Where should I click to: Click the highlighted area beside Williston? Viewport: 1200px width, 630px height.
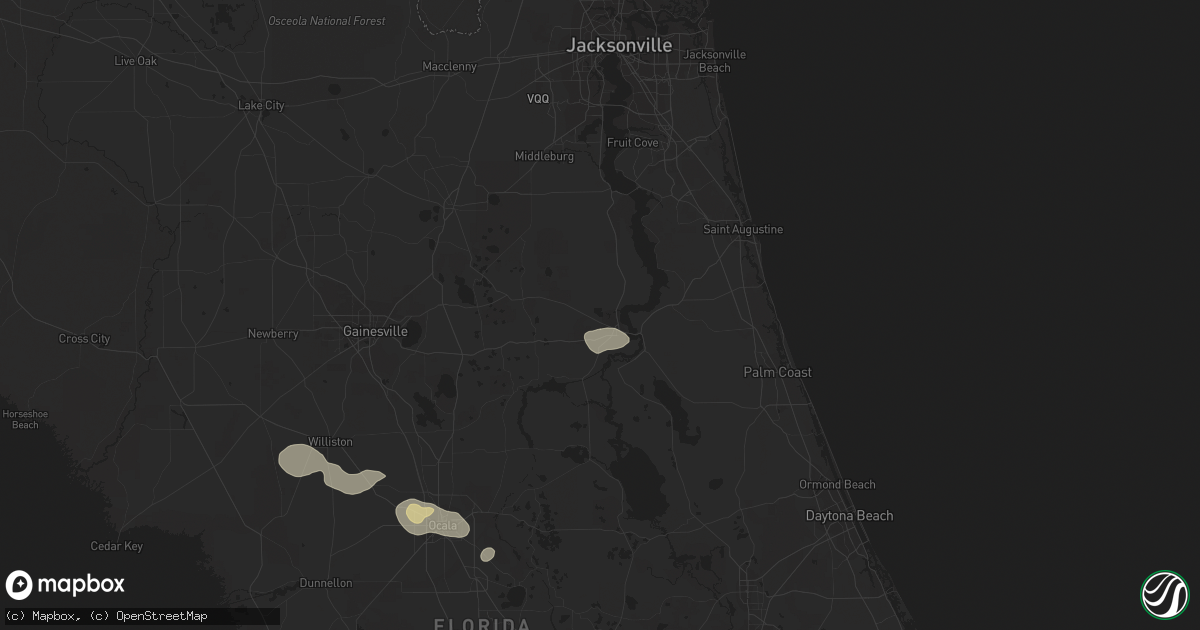click(330, 471)
